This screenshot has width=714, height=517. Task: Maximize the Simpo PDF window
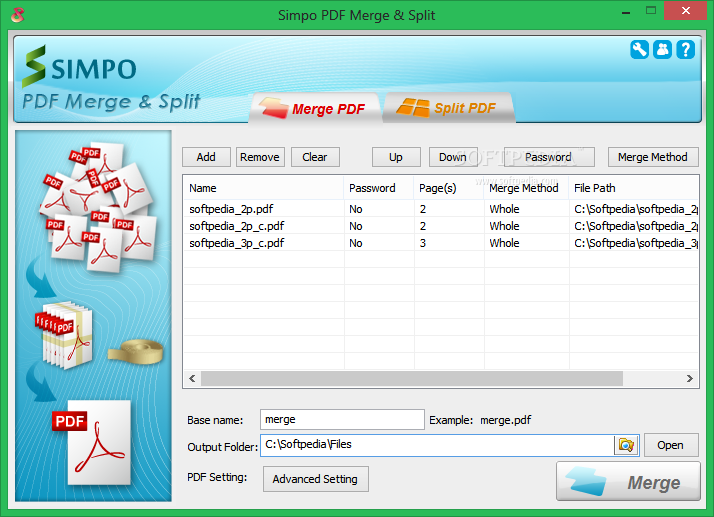651,10
